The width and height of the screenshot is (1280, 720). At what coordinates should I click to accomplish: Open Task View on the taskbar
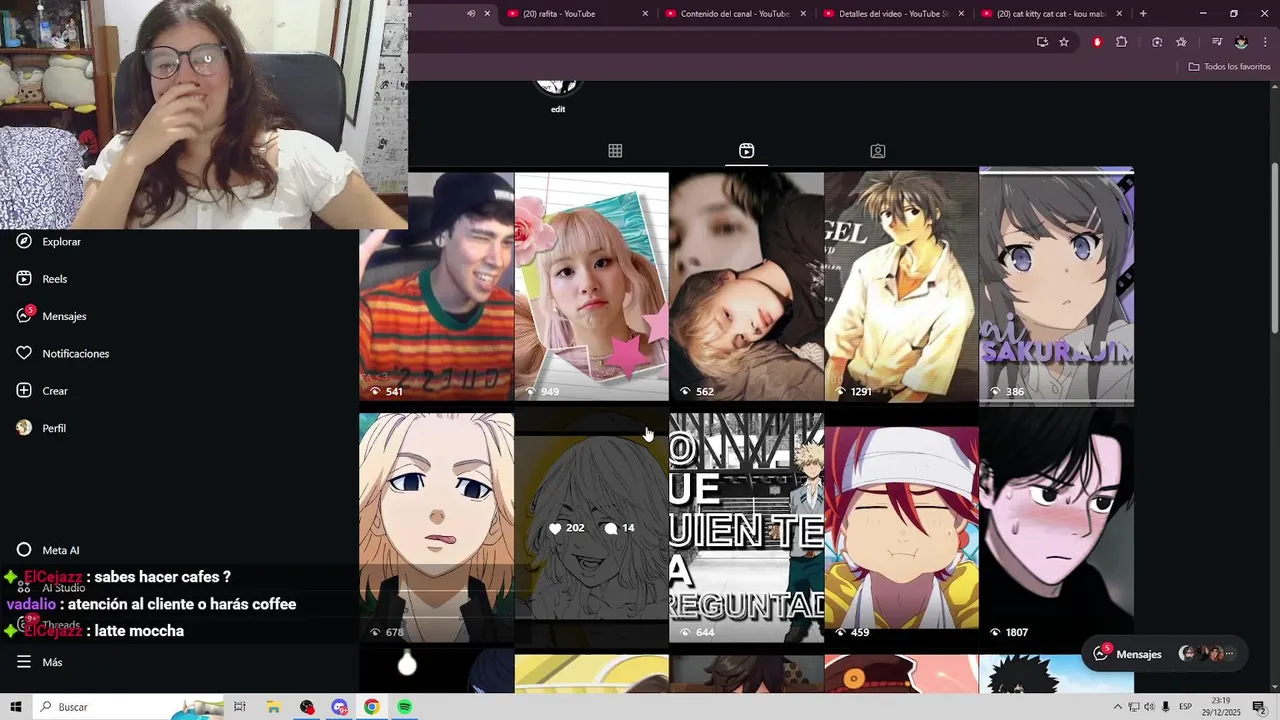240,707
